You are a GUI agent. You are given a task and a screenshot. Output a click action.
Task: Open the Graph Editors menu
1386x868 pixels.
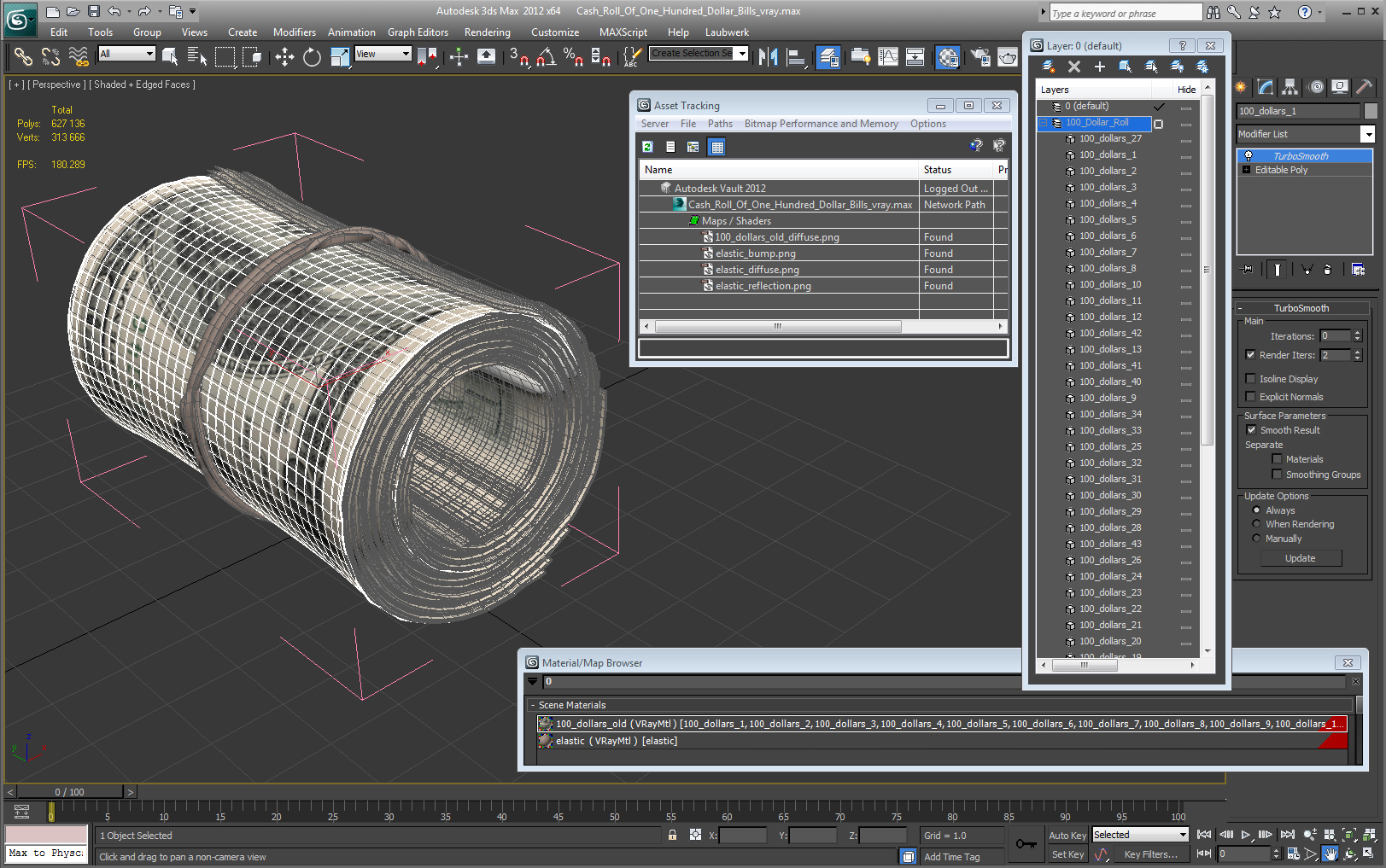point(418,32)
